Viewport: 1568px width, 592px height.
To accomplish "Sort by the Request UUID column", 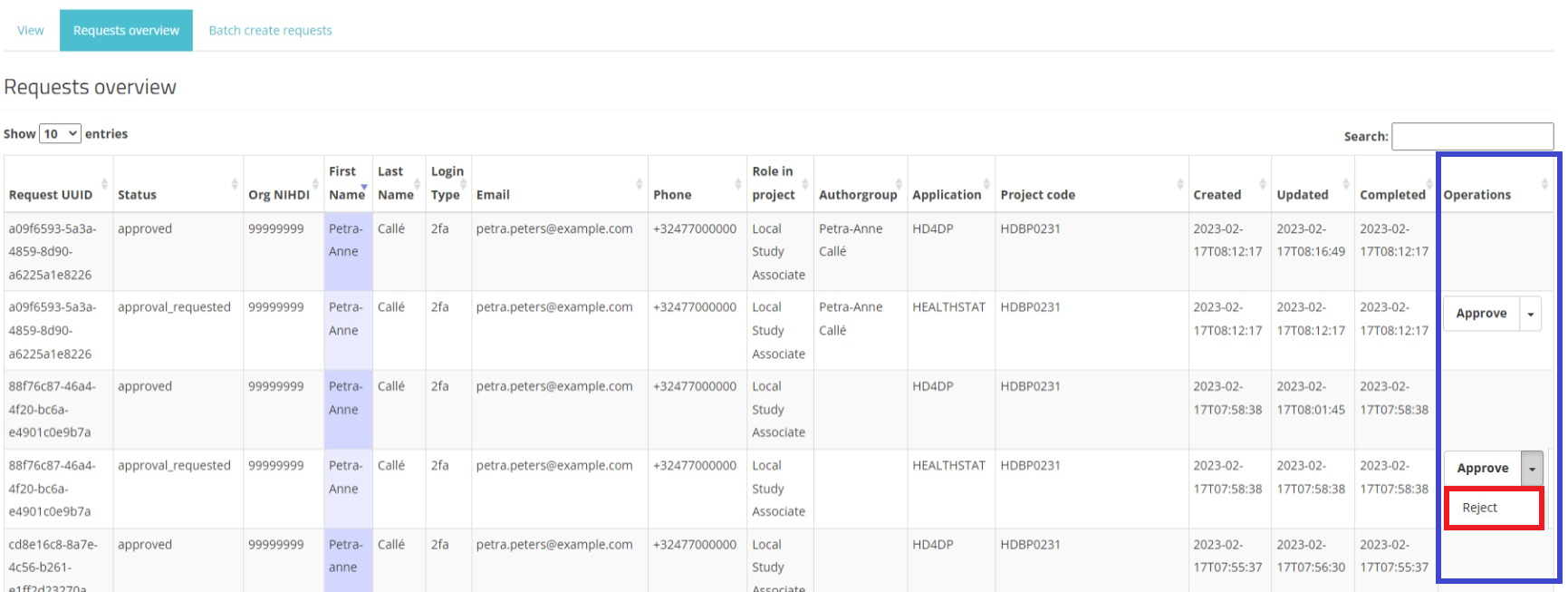I will (x=51, y=195).
